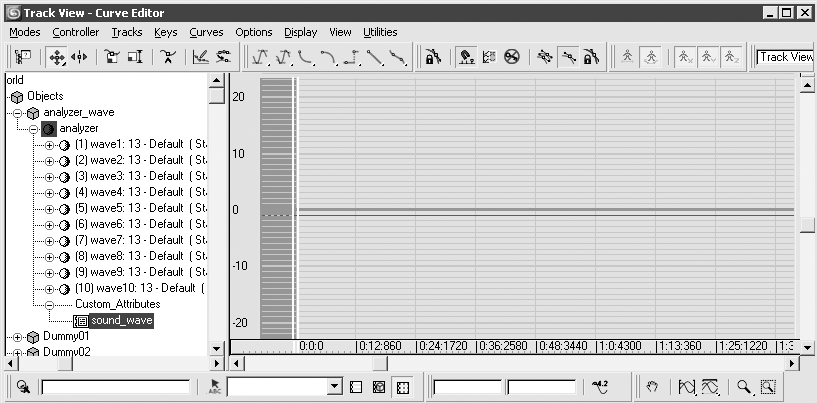Select the sound_wave track
This screenshot has height=403, width=817.
(121, 321)
